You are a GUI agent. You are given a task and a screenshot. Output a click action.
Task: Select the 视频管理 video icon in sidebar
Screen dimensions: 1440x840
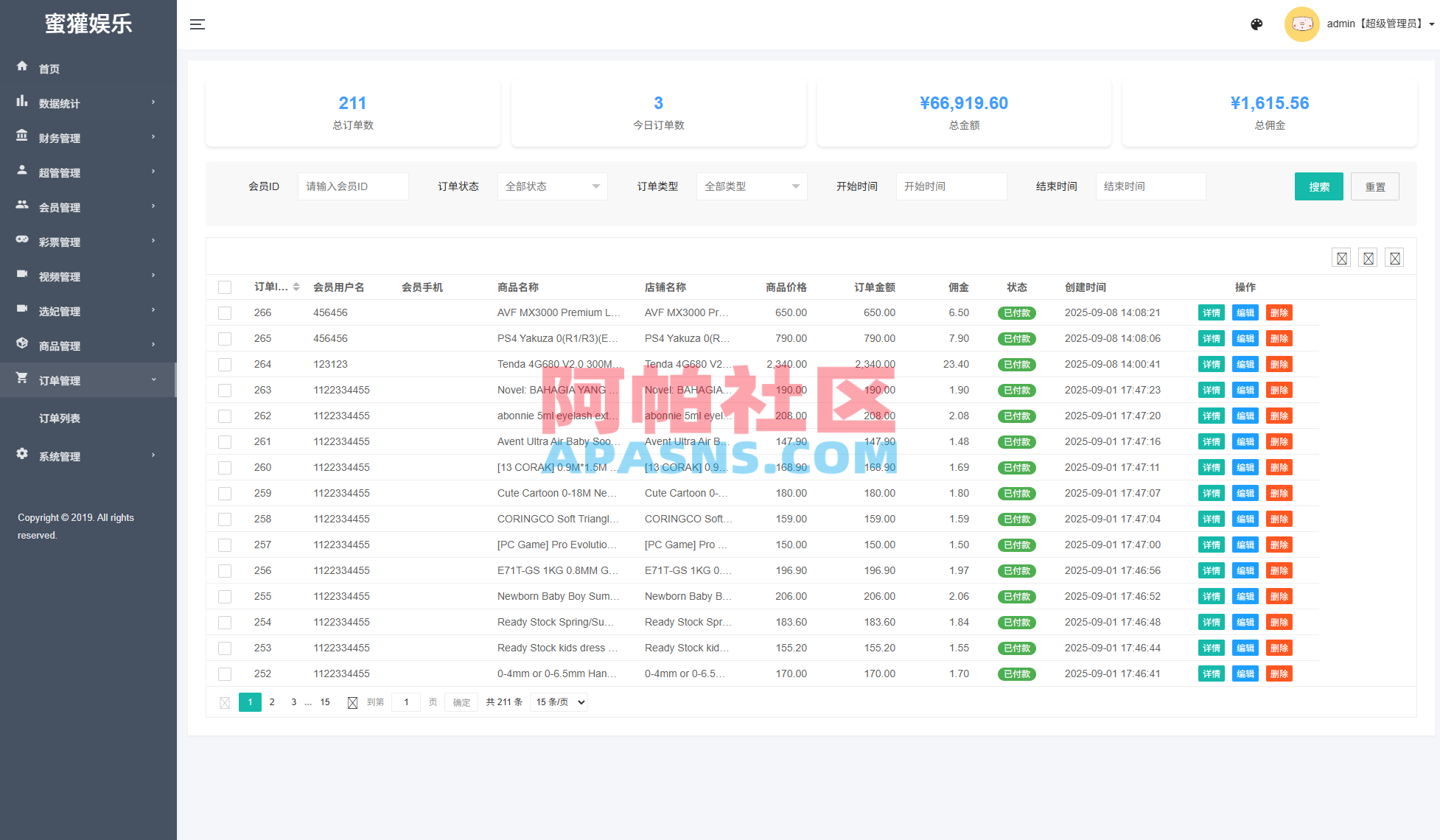coord(22,276)
